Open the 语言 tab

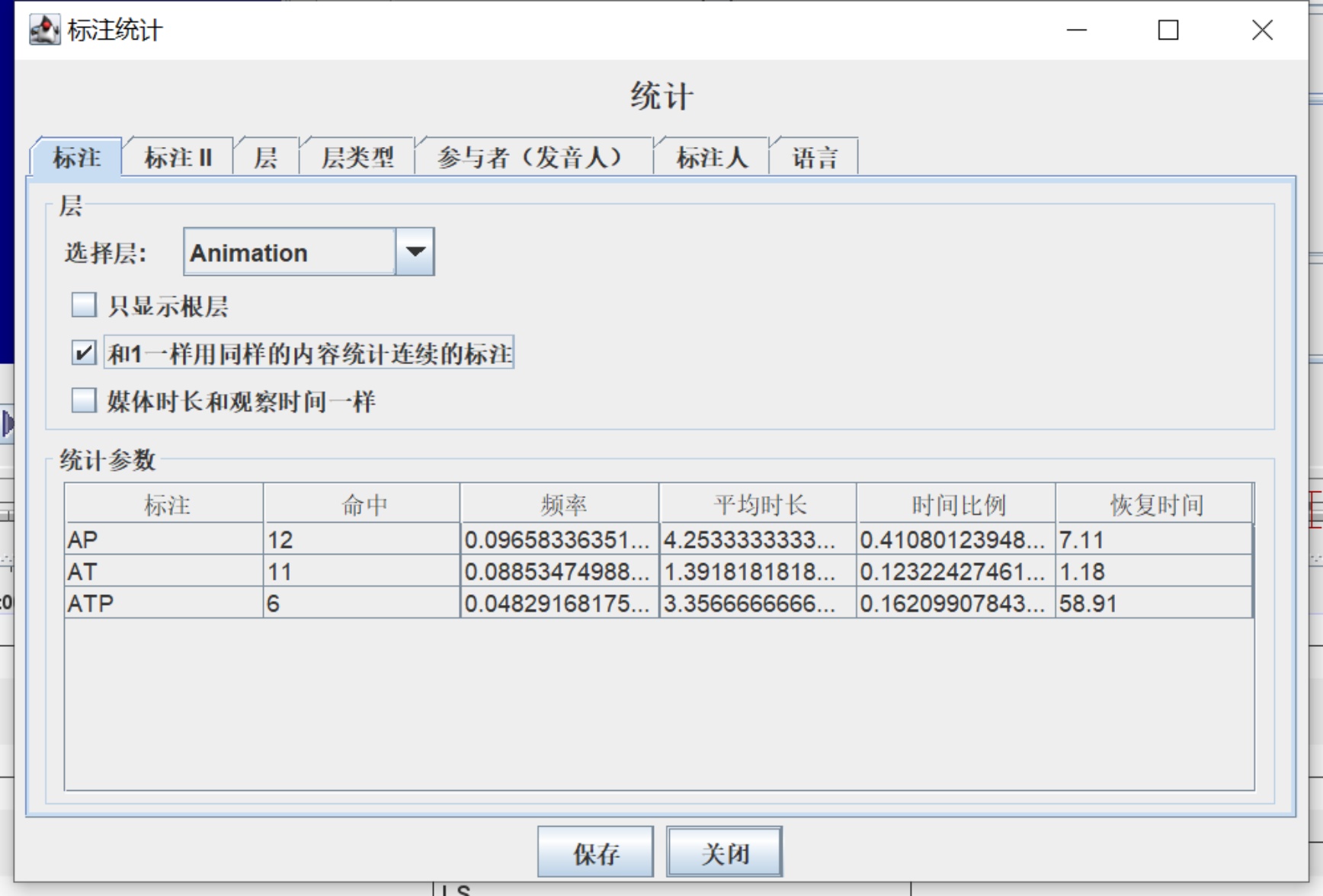tap(815, 158)
